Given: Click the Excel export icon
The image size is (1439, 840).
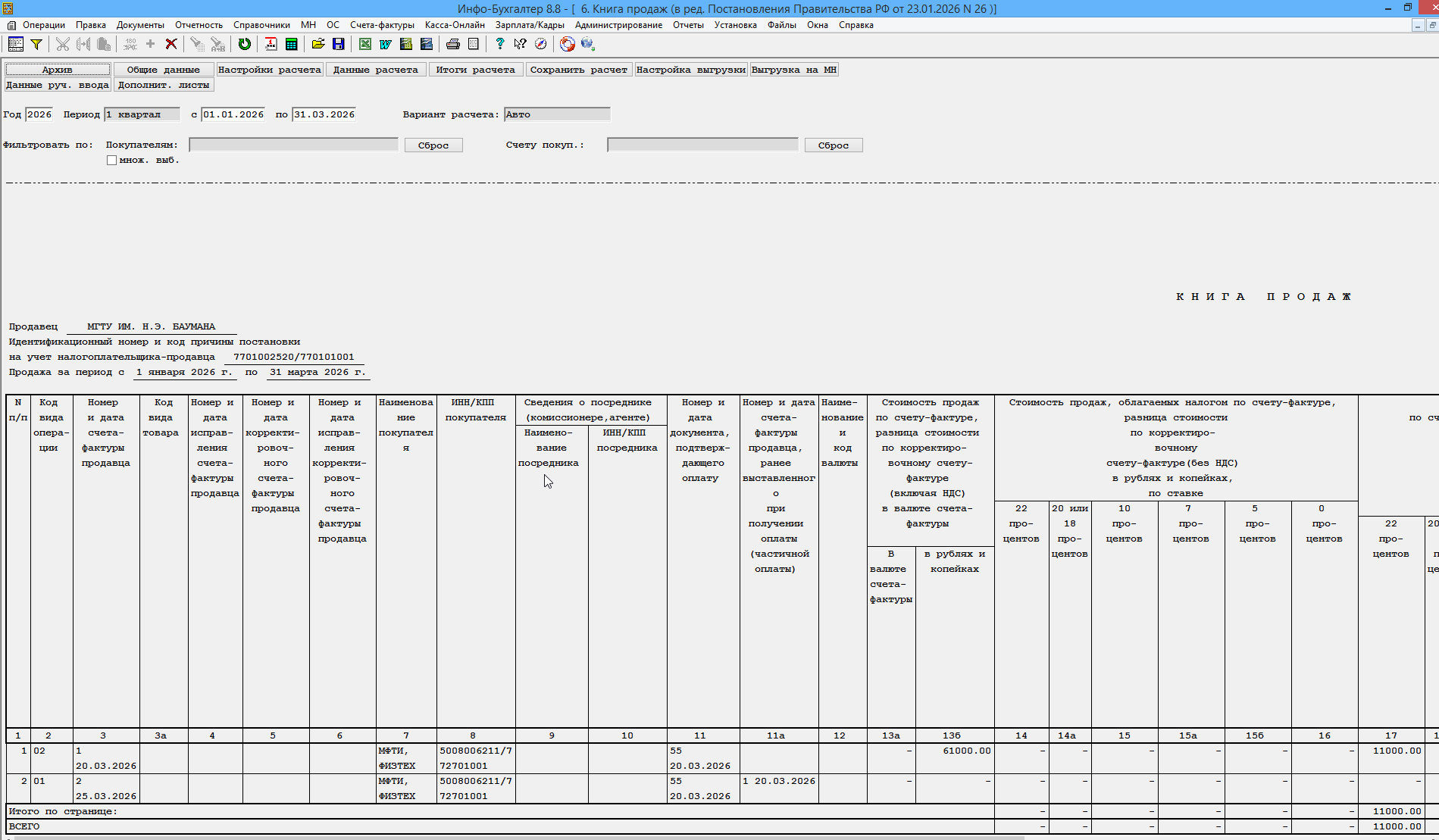Looking at the screenshot, I should pos(364,44).
